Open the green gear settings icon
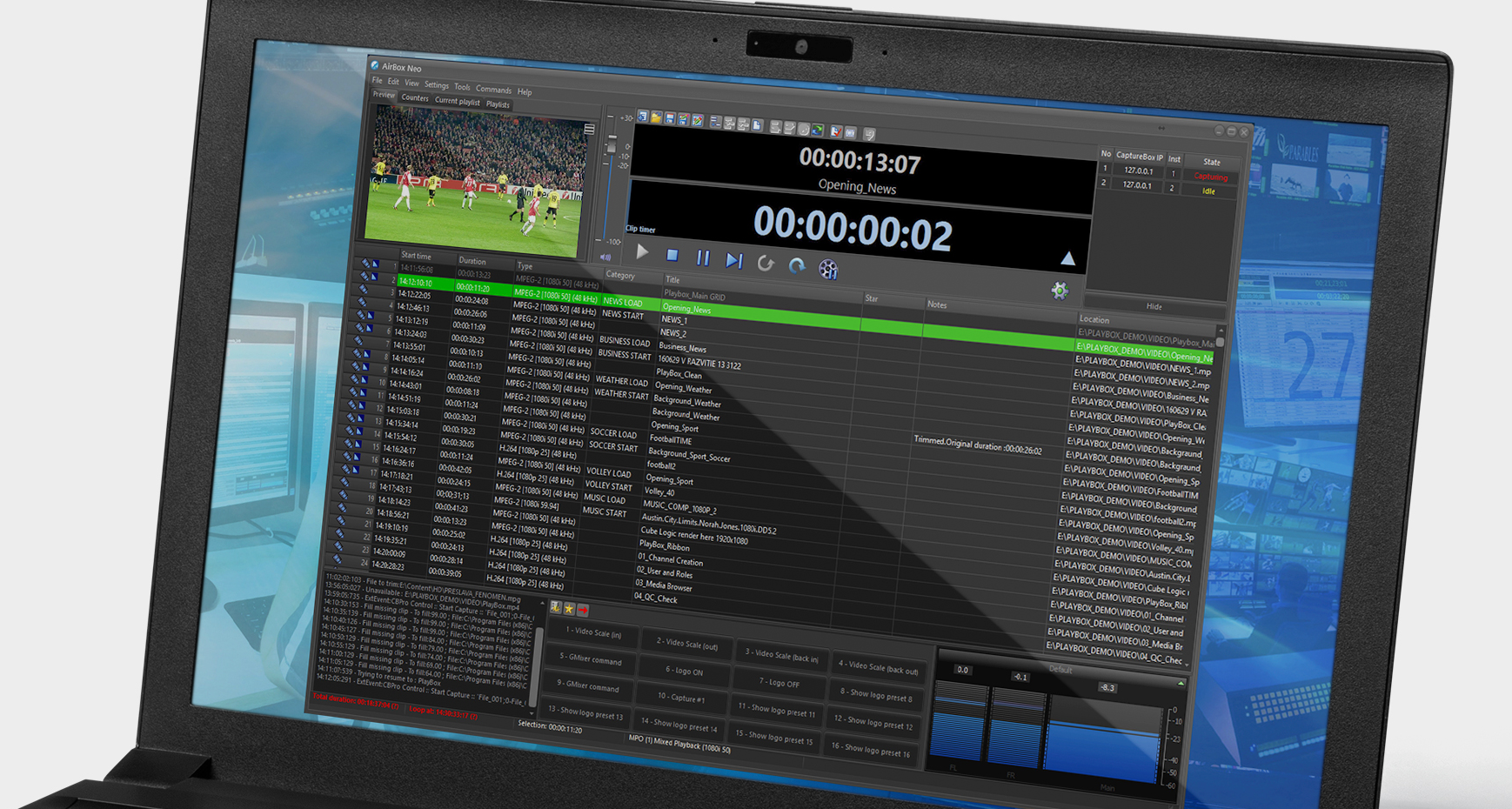1512x809 pixels. pyautogui.click(x=1060, y=291)
